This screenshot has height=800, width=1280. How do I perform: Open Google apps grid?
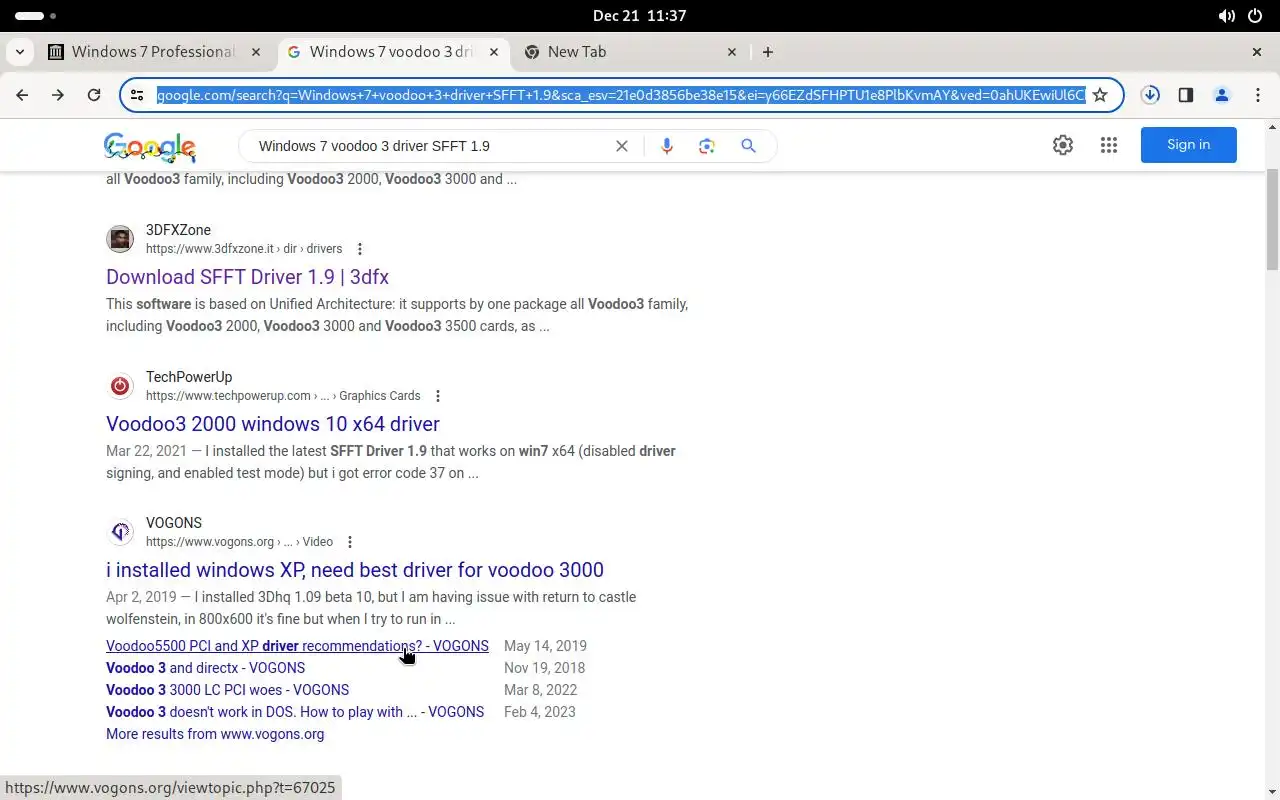[x=1109, y=145]
